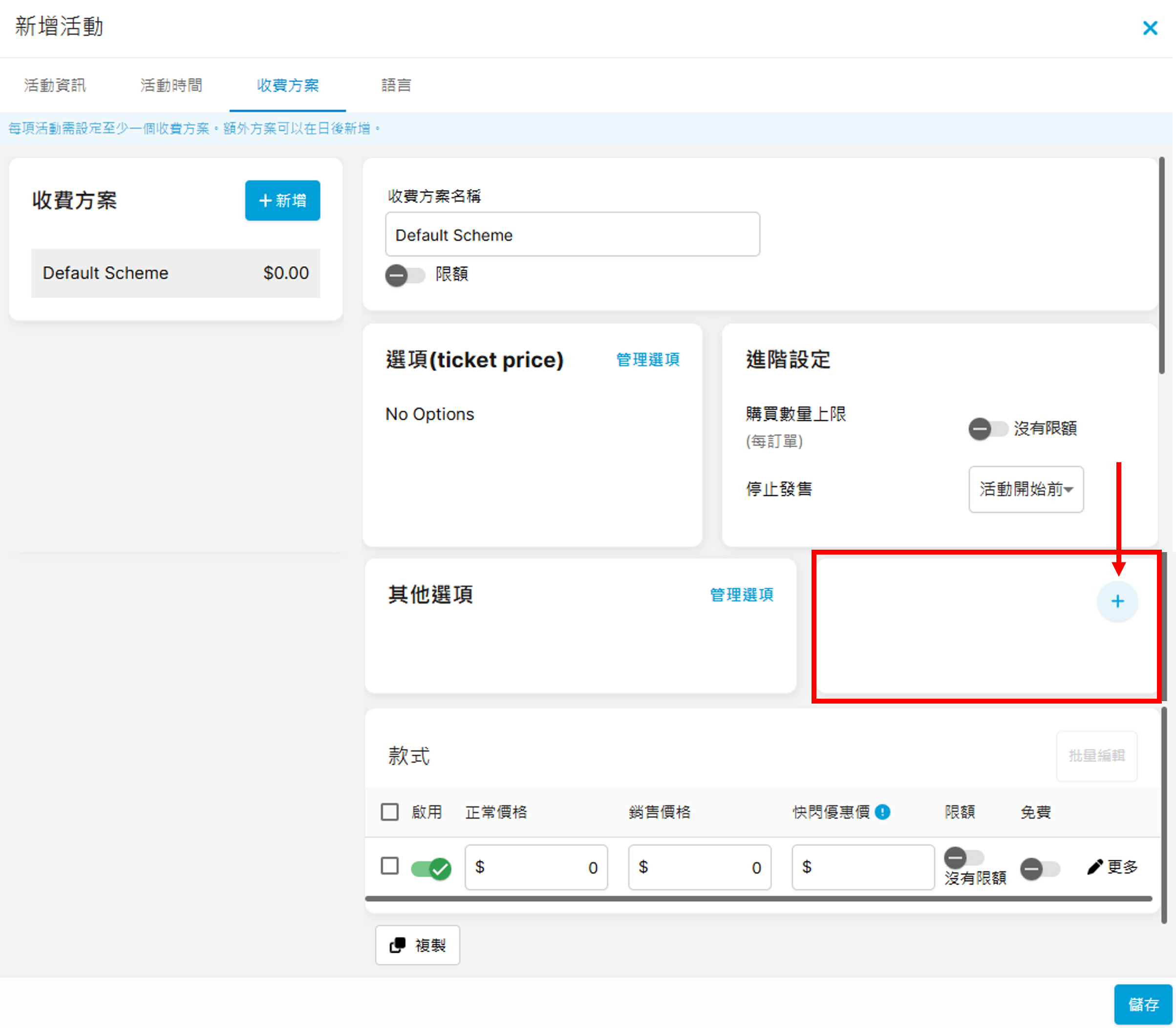Click 管理選項 link in 其他選項
The width and height of the screenshot is (1176, 1028).
(x=741, y=595)
